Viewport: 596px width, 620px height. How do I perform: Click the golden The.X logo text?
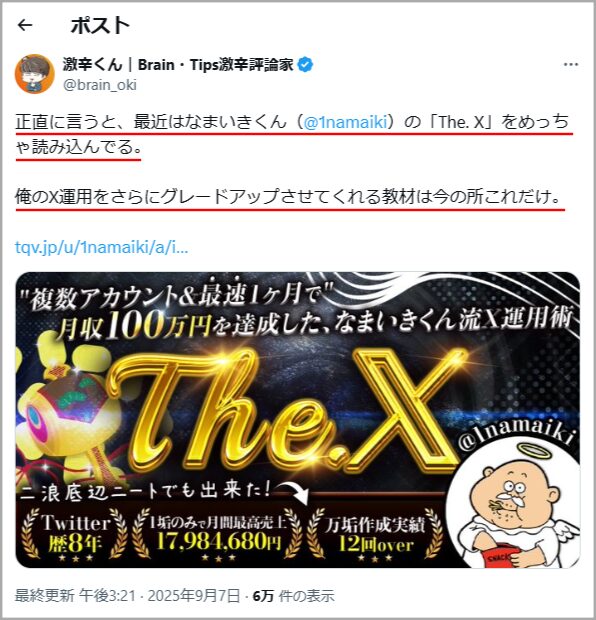point(285,409)
